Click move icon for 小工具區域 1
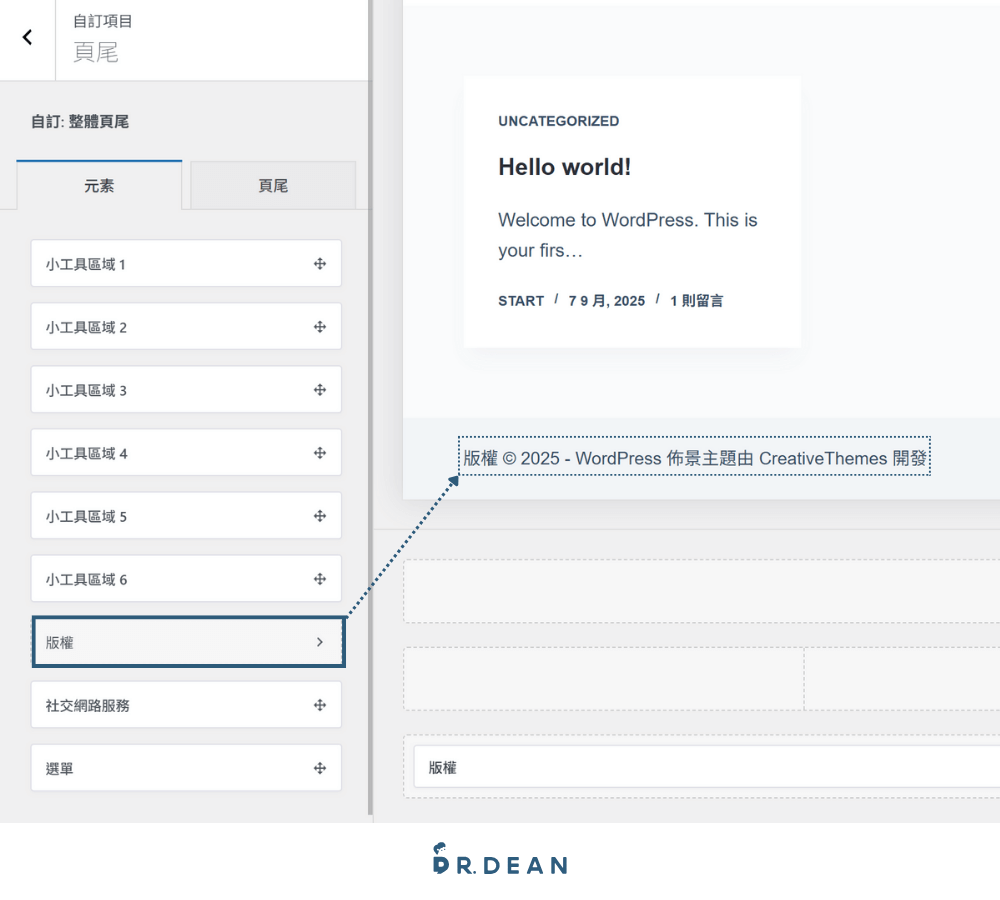Screen dimensions: 1000x900 320,263
